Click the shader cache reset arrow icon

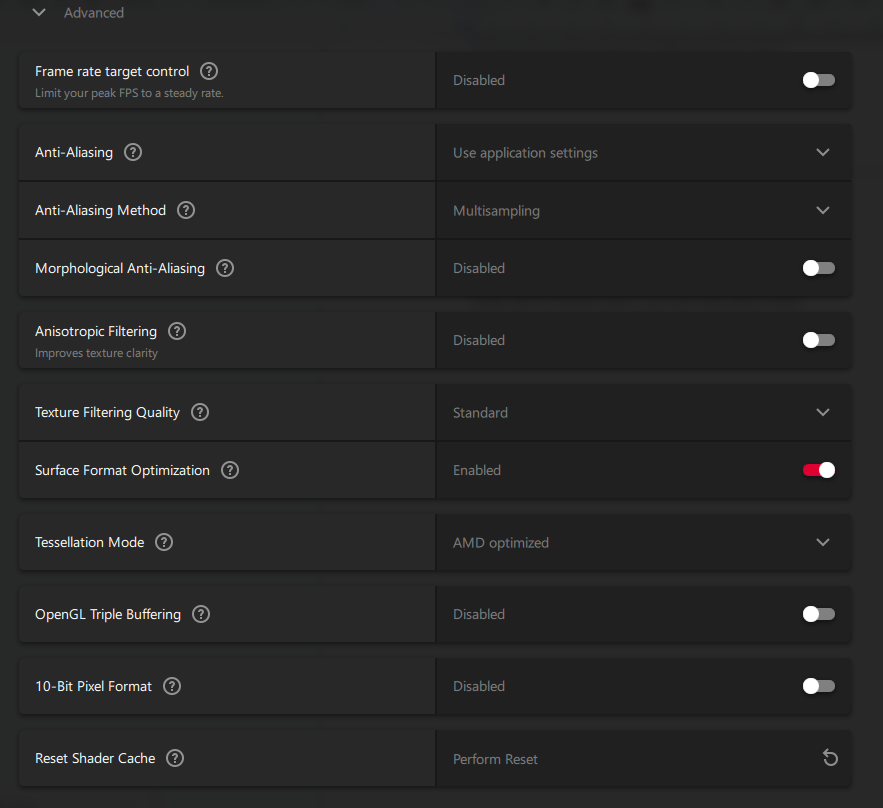[830, 758]
